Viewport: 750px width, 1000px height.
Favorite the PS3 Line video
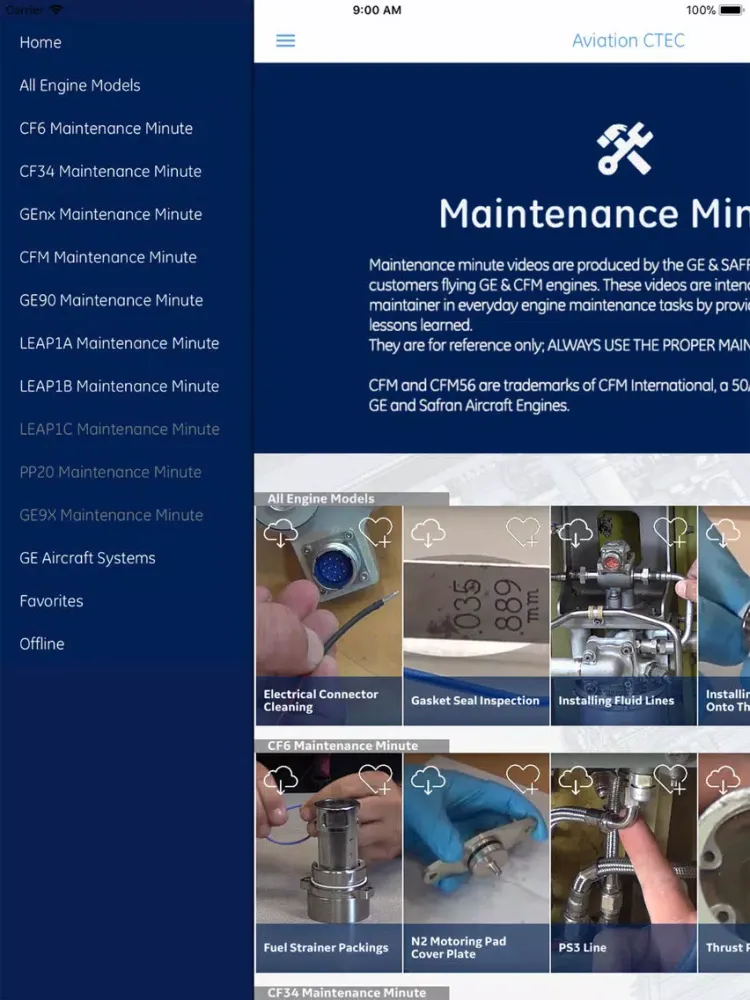coord(670,779)
